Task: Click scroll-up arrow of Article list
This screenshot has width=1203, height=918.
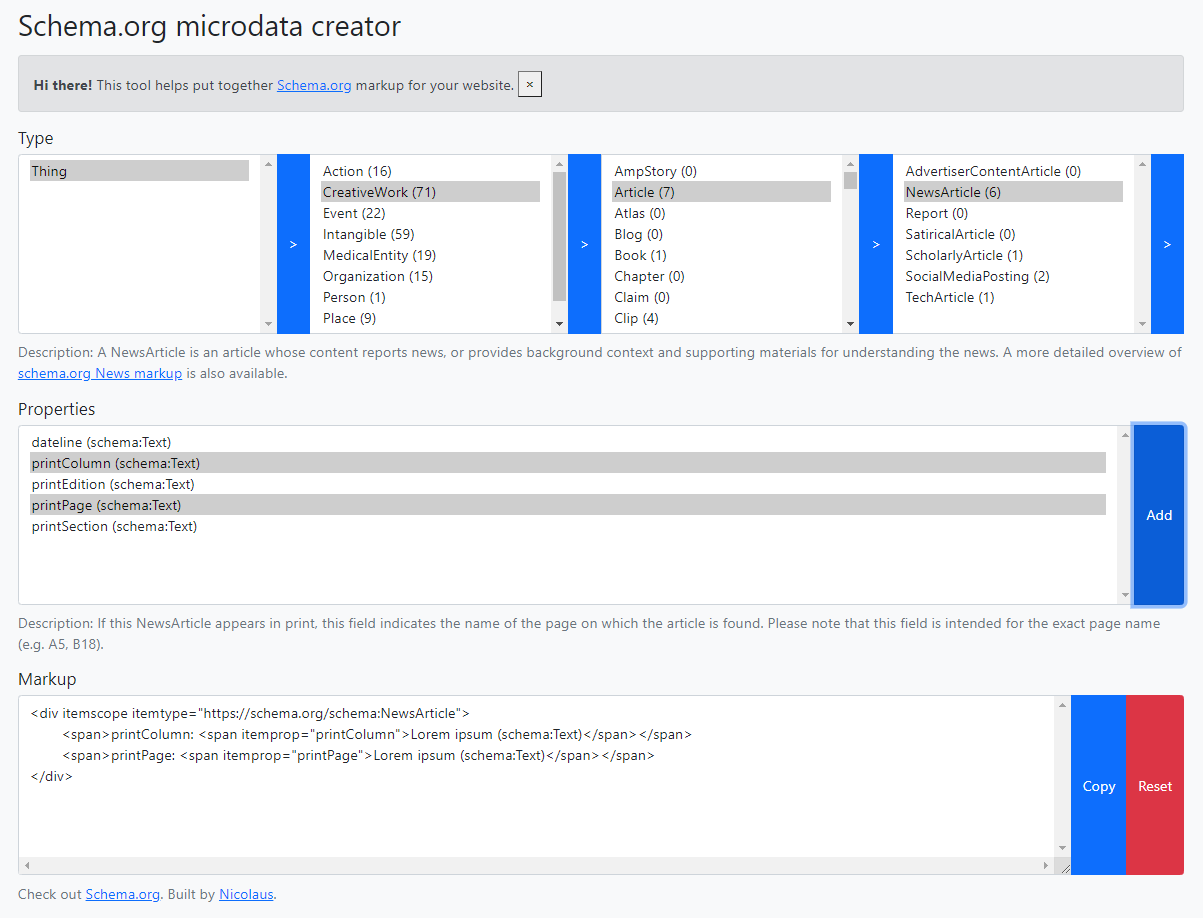Action: tap(850, 164)
